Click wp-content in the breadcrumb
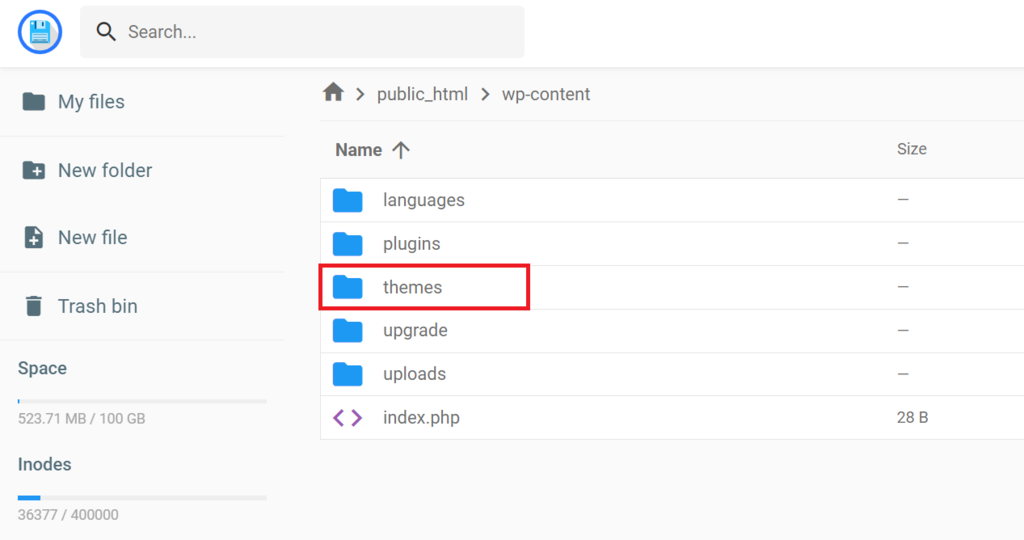 point(546,94)
